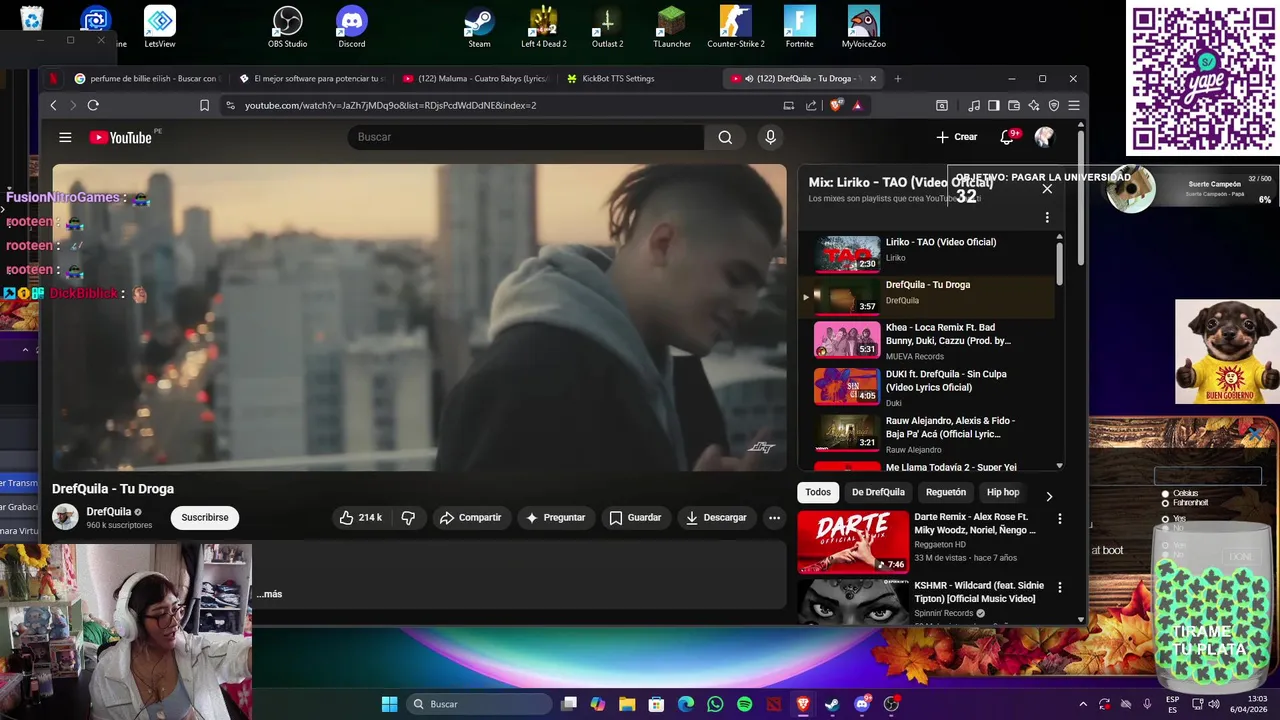Play Khea - Loca Remix in playlist
Image resolution: width=1280 pixels, height=720 pixels.
tap(925, 340)
